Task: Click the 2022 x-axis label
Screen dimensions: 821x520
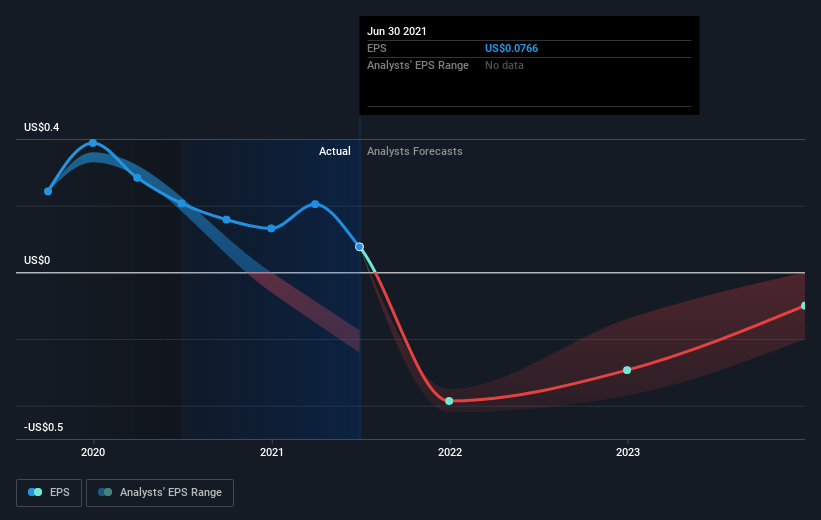Action: coord(450,452)
